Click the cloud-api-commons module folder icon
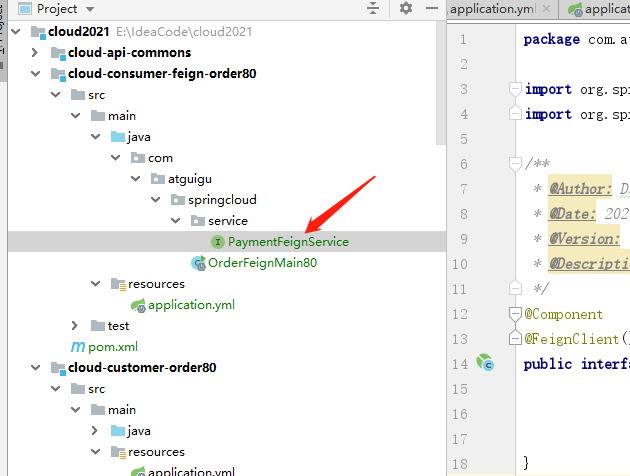630x476 pixels. [x=58, y=53]
